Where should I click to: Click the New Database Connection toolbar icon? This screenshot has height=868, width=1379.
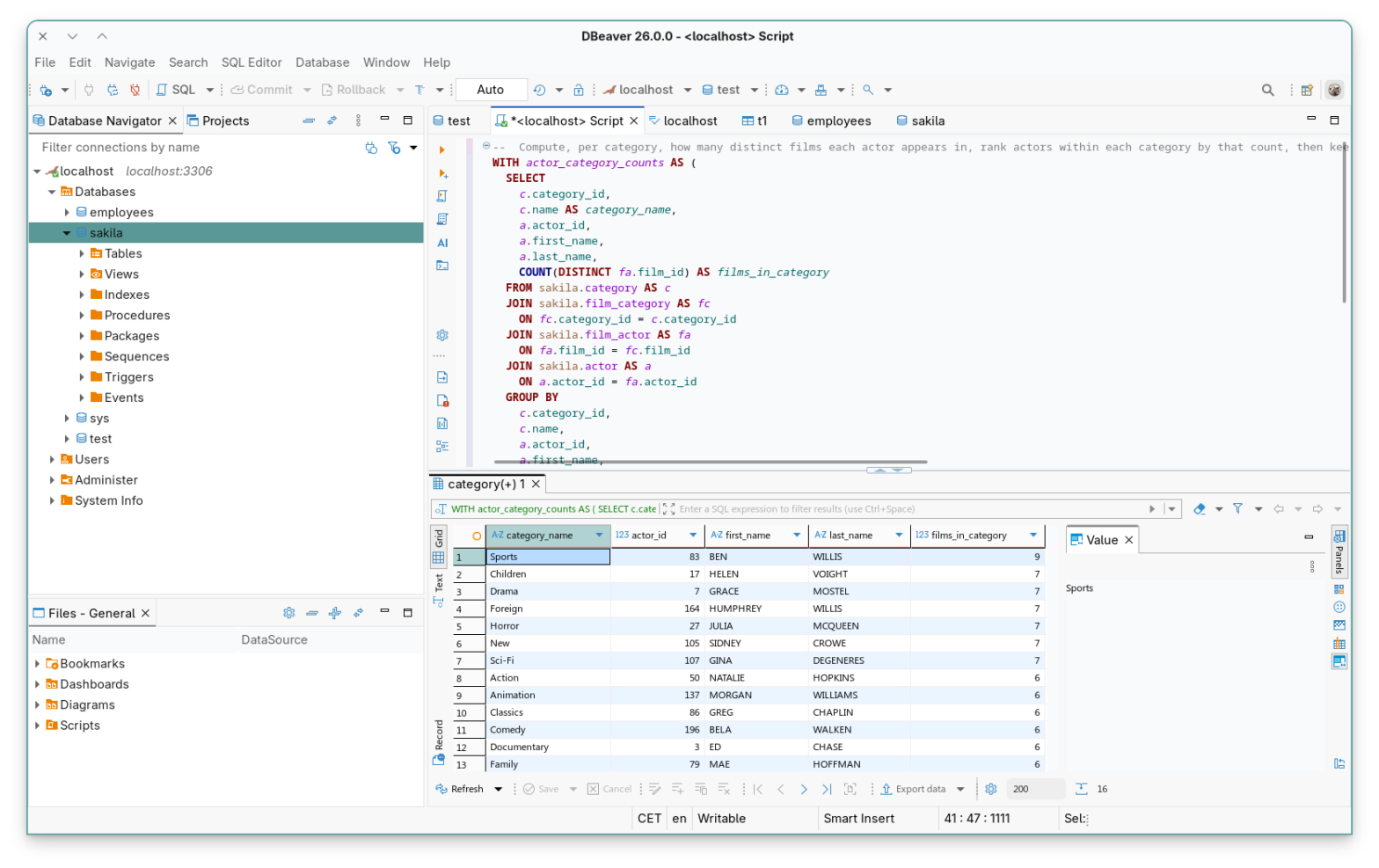(x=46, y=90)
